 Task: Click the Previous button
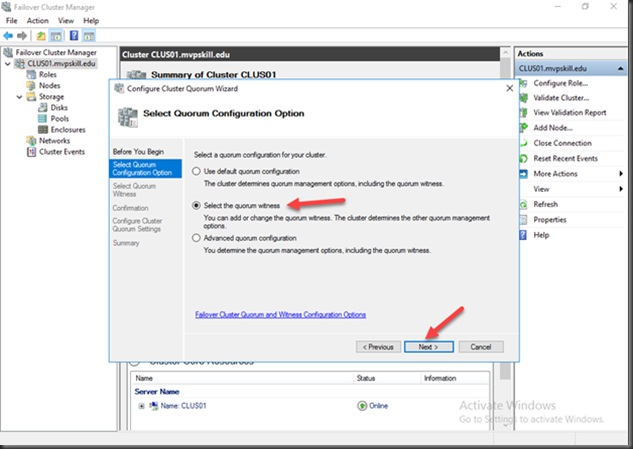(378, 347)
